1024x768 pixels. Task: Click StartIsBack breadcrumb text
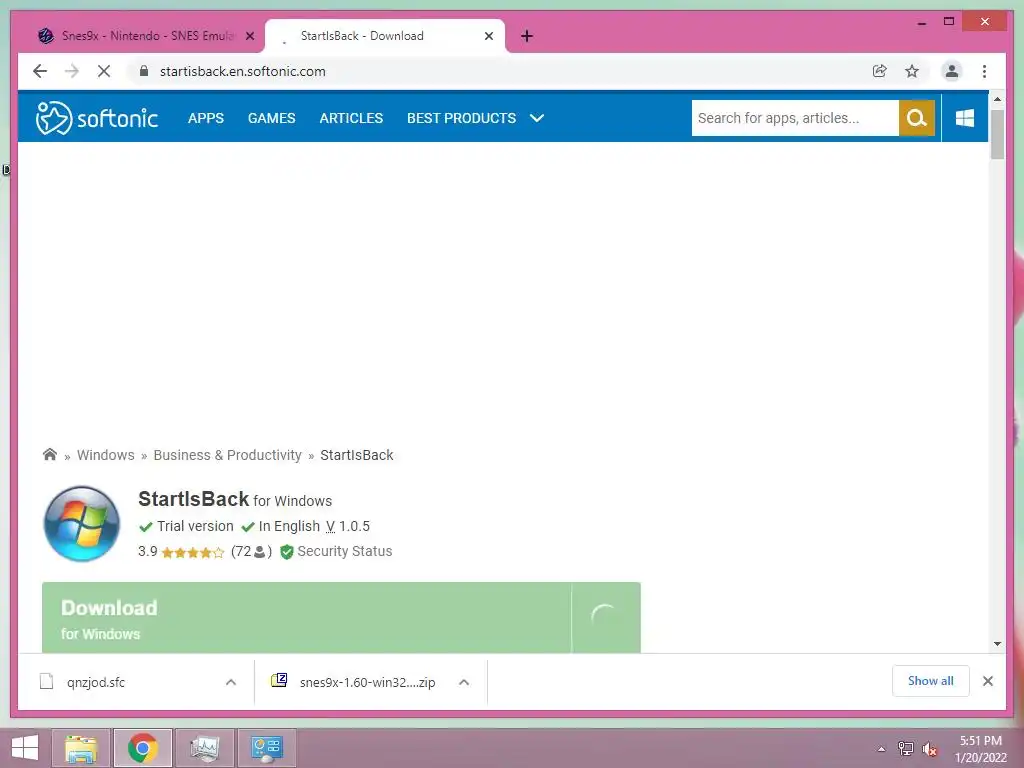(357, 455)
